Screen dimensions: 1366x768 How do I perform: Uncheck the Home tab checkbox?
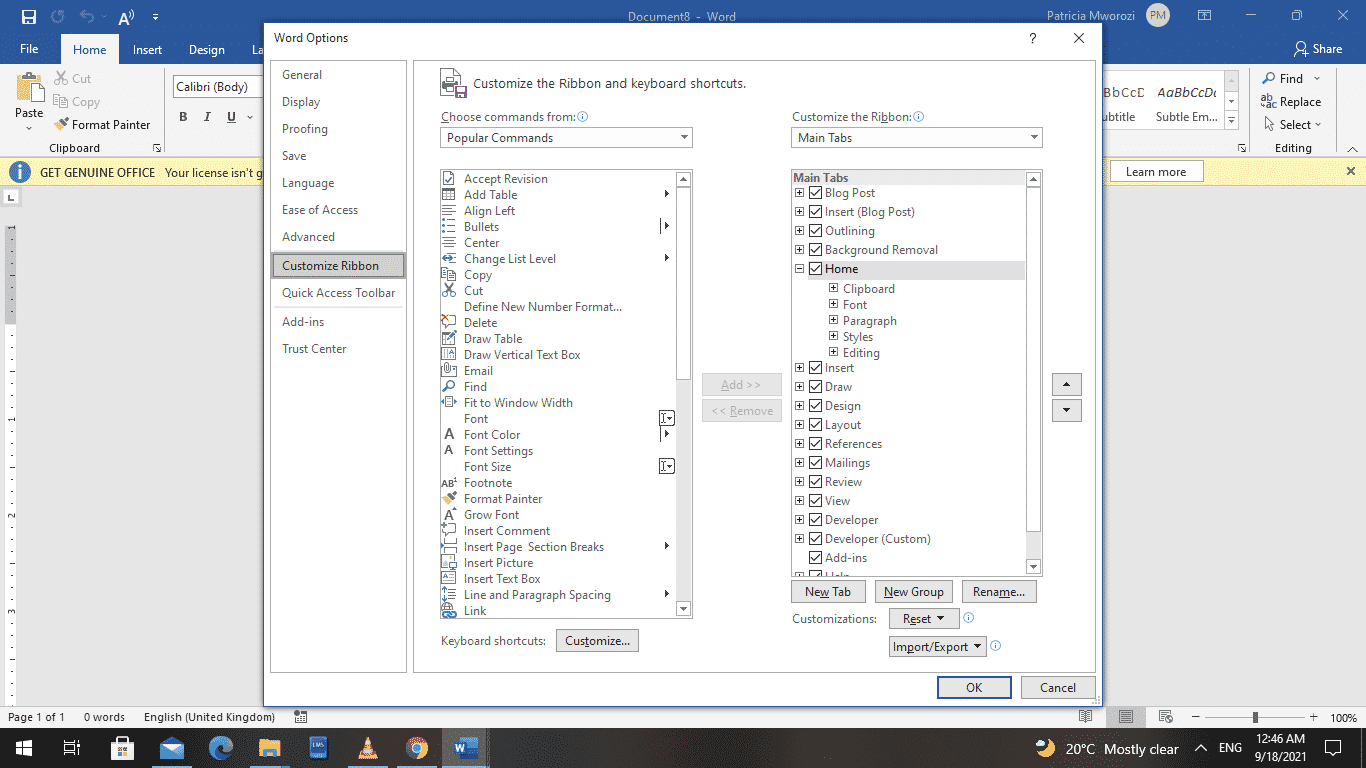point(816,268)
